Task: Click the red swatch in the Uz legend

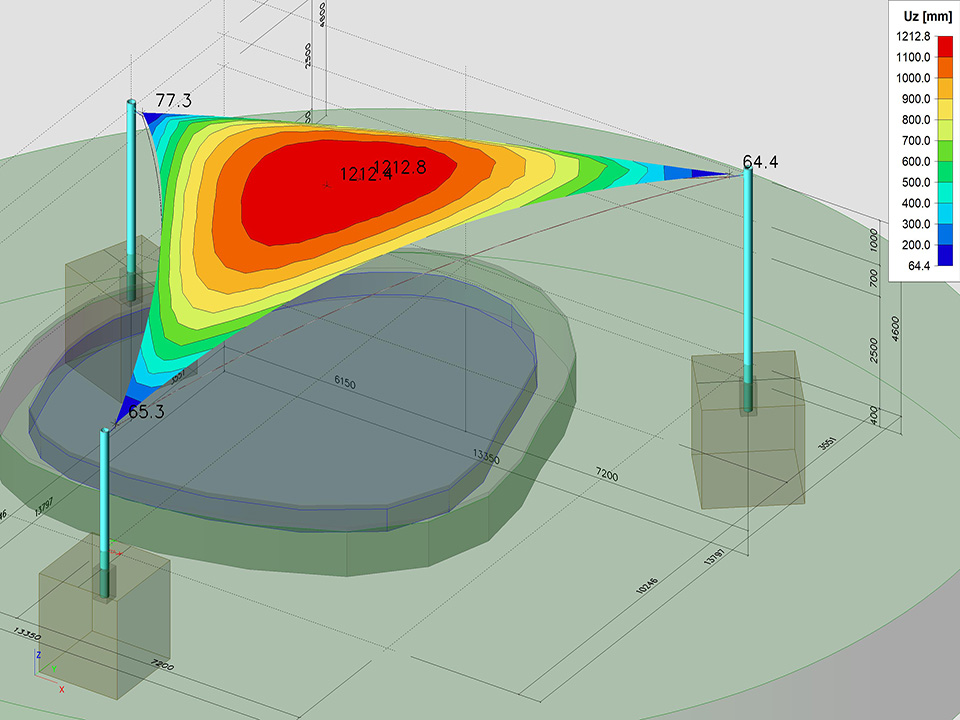Action: pyautogui.click(x=942, y=46)
